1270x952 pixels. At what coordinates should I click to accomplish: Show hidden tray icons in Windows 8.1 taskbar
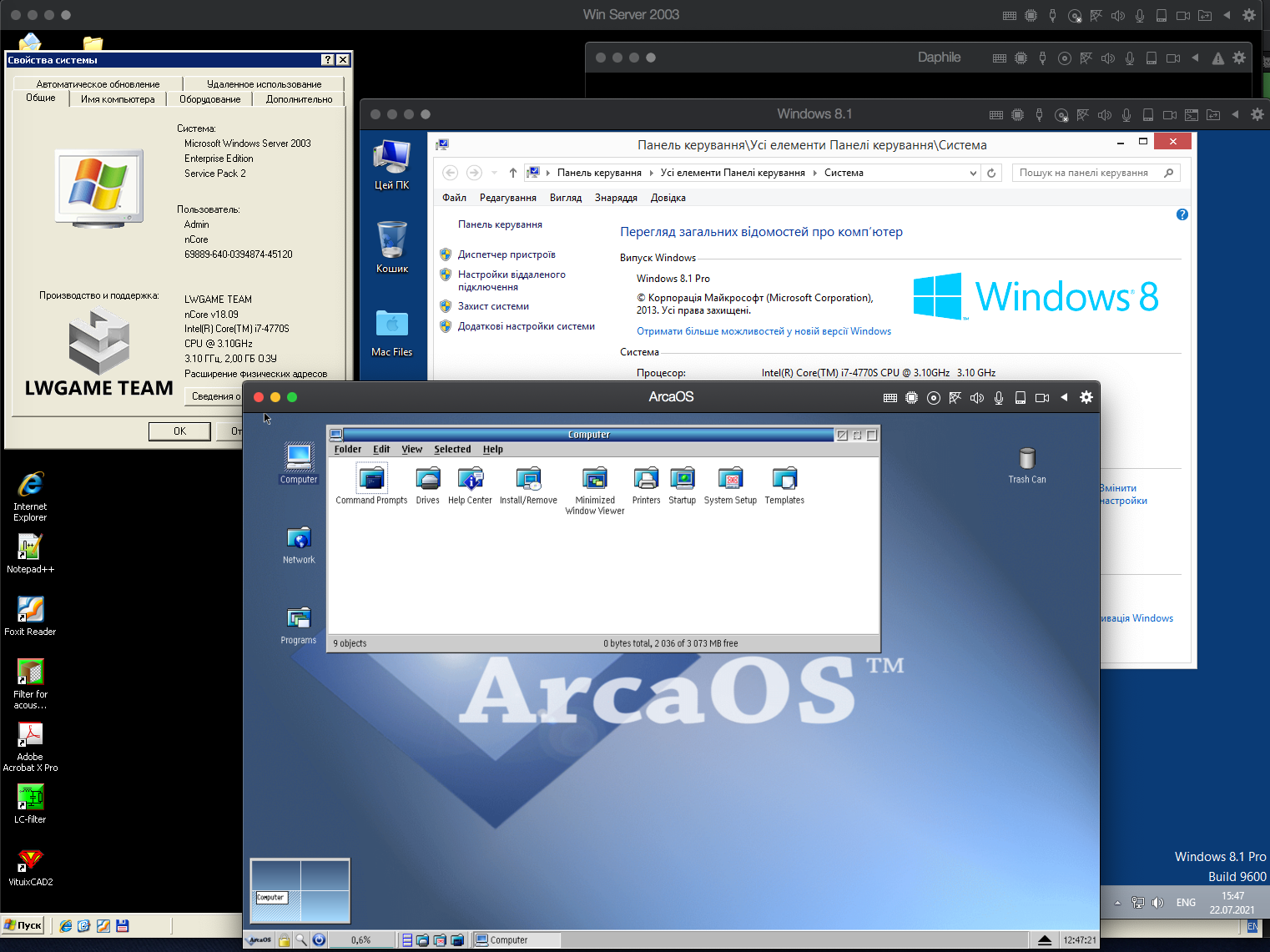coord(1117,903)
